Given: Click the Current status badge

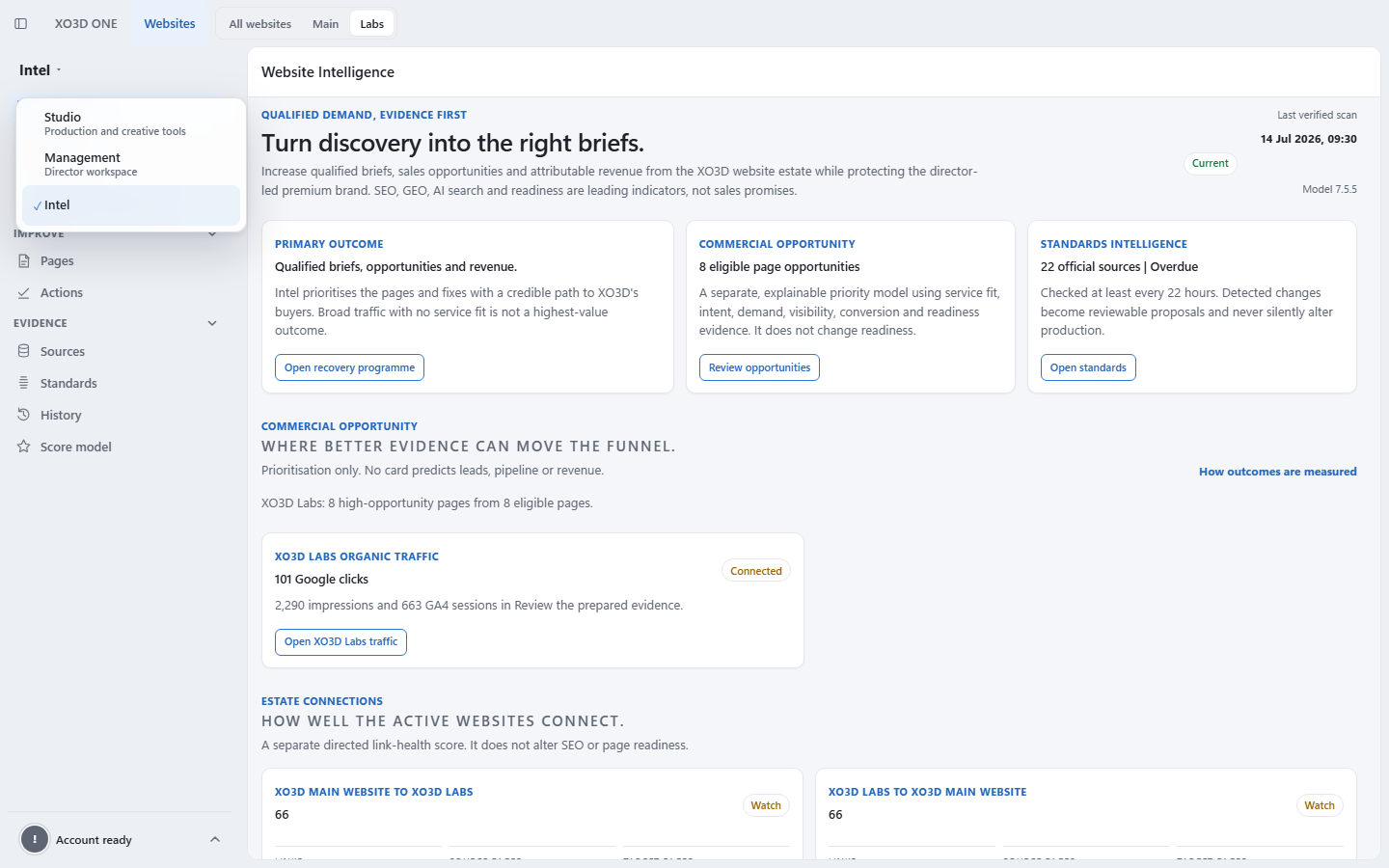Looking at the screenshot, I should click(x=1211, y=164).
